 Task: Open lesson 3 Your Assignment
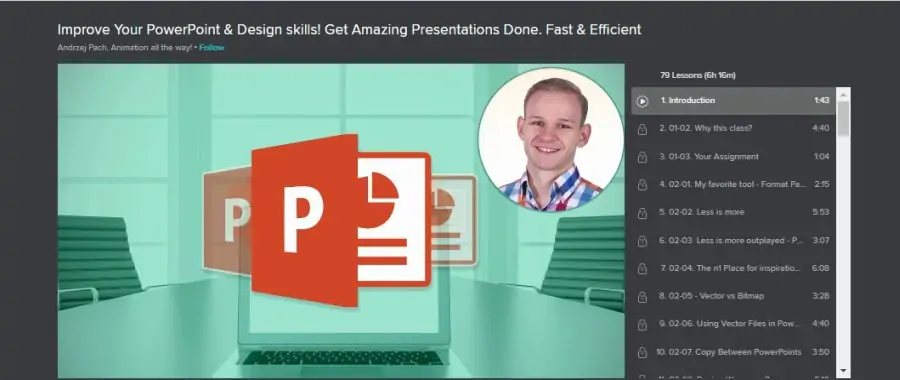point(734,156)
